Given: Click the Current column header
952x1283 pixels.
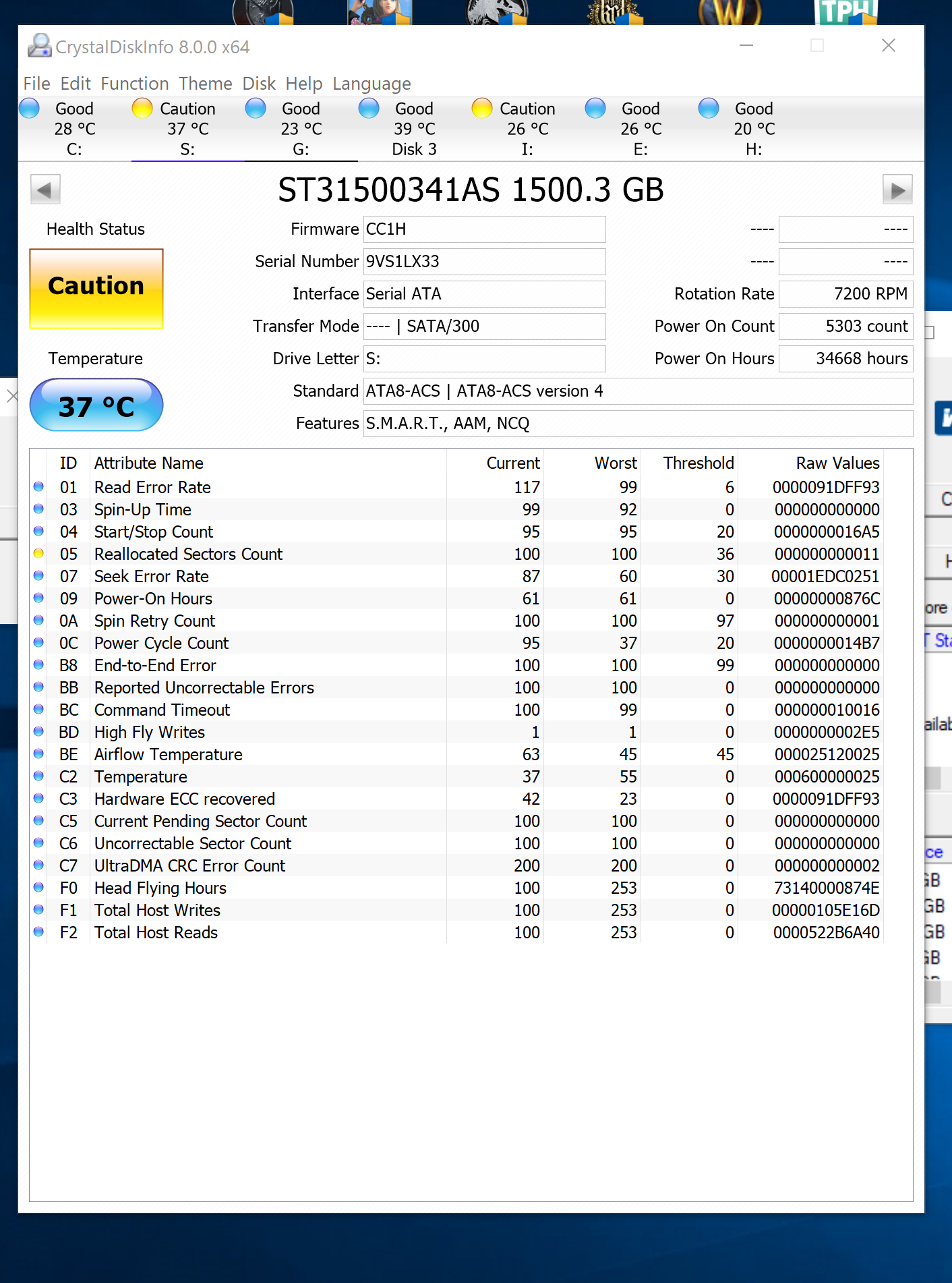Looking at the screenshot, I should point(513,463).
